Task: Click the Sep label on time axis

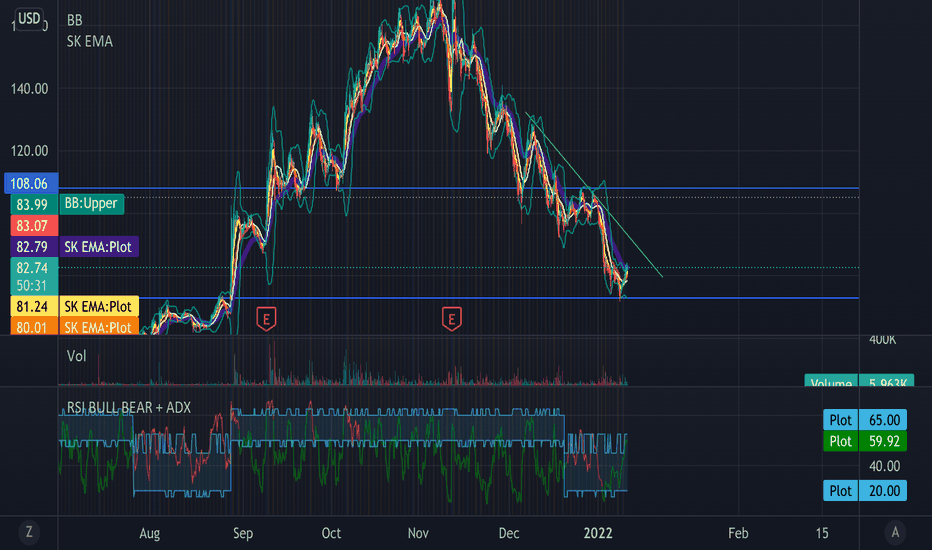Action: tap(243, 533)
